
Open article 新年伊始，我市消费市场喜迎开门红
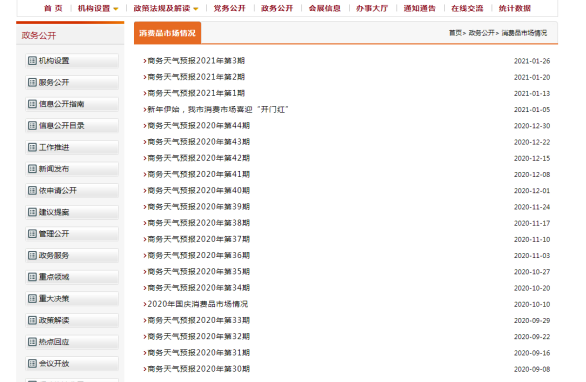click(x=218, y=110)
